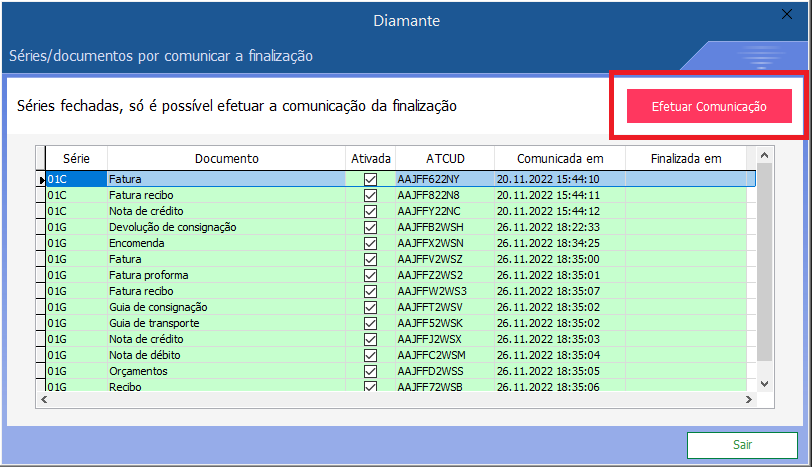Screen dimensions: 812x467
Task: Toggle Ativada checkbox for 01C Fatura
Action: point(371,179)
